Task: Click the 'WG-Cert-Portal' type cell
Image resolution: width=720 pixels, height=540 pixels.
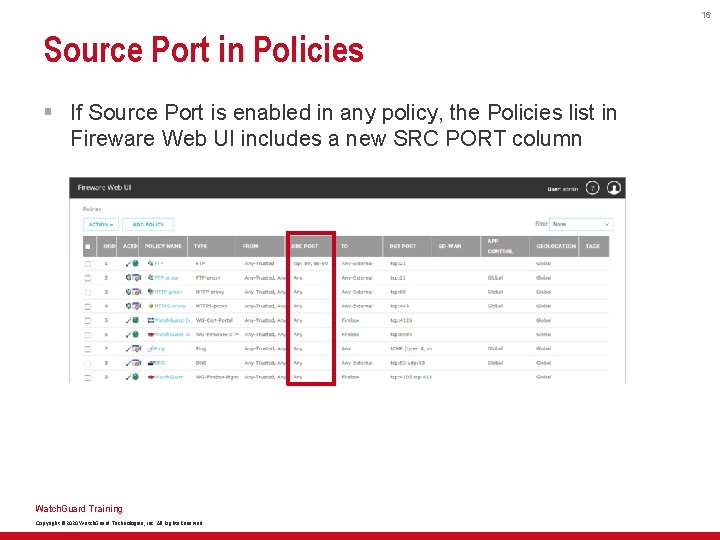Action: (x=214, y=321)
